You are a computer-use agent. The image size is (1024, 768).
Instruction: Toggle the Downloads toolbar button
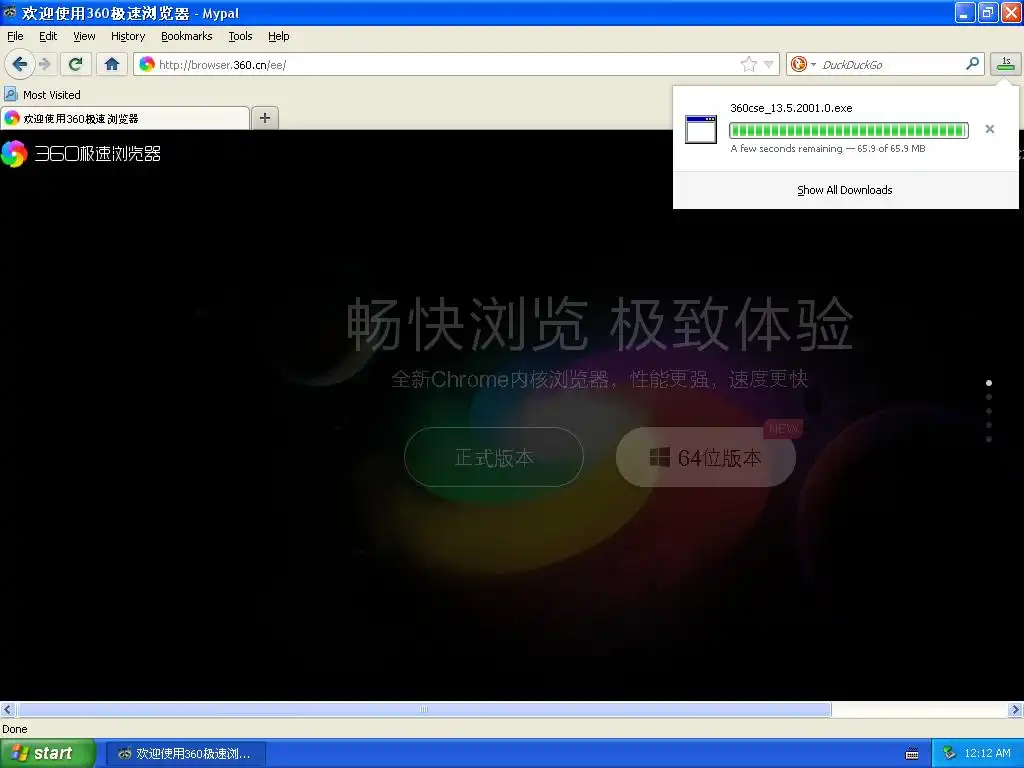coord(1005,64)
